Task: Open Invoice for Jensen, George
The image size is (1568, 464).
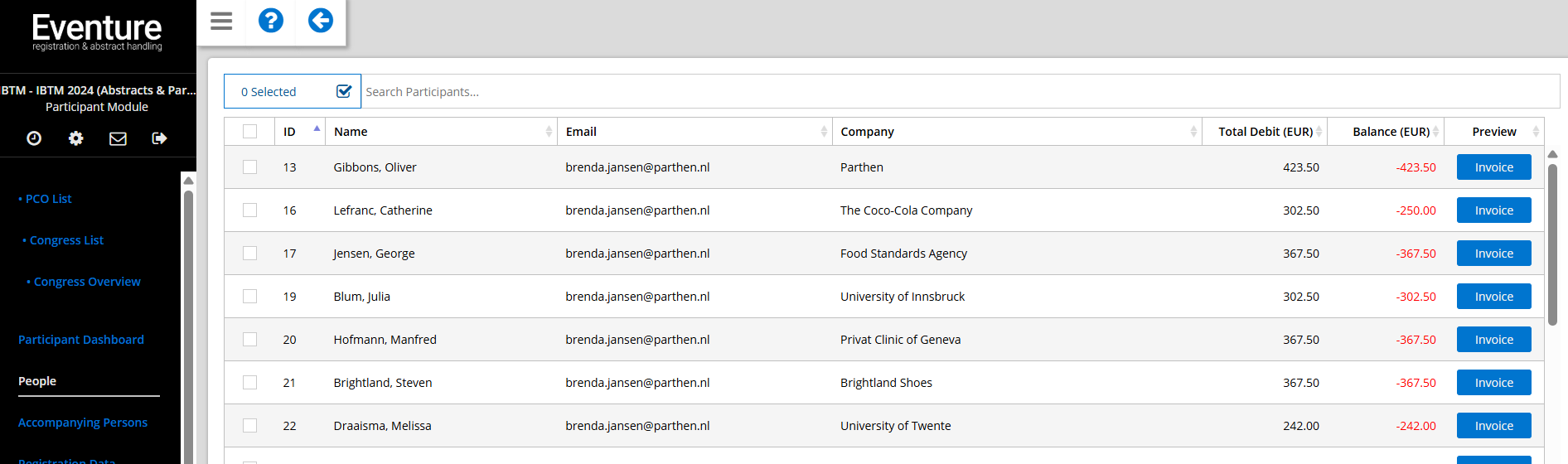Action: click(x=1493, y=254)
